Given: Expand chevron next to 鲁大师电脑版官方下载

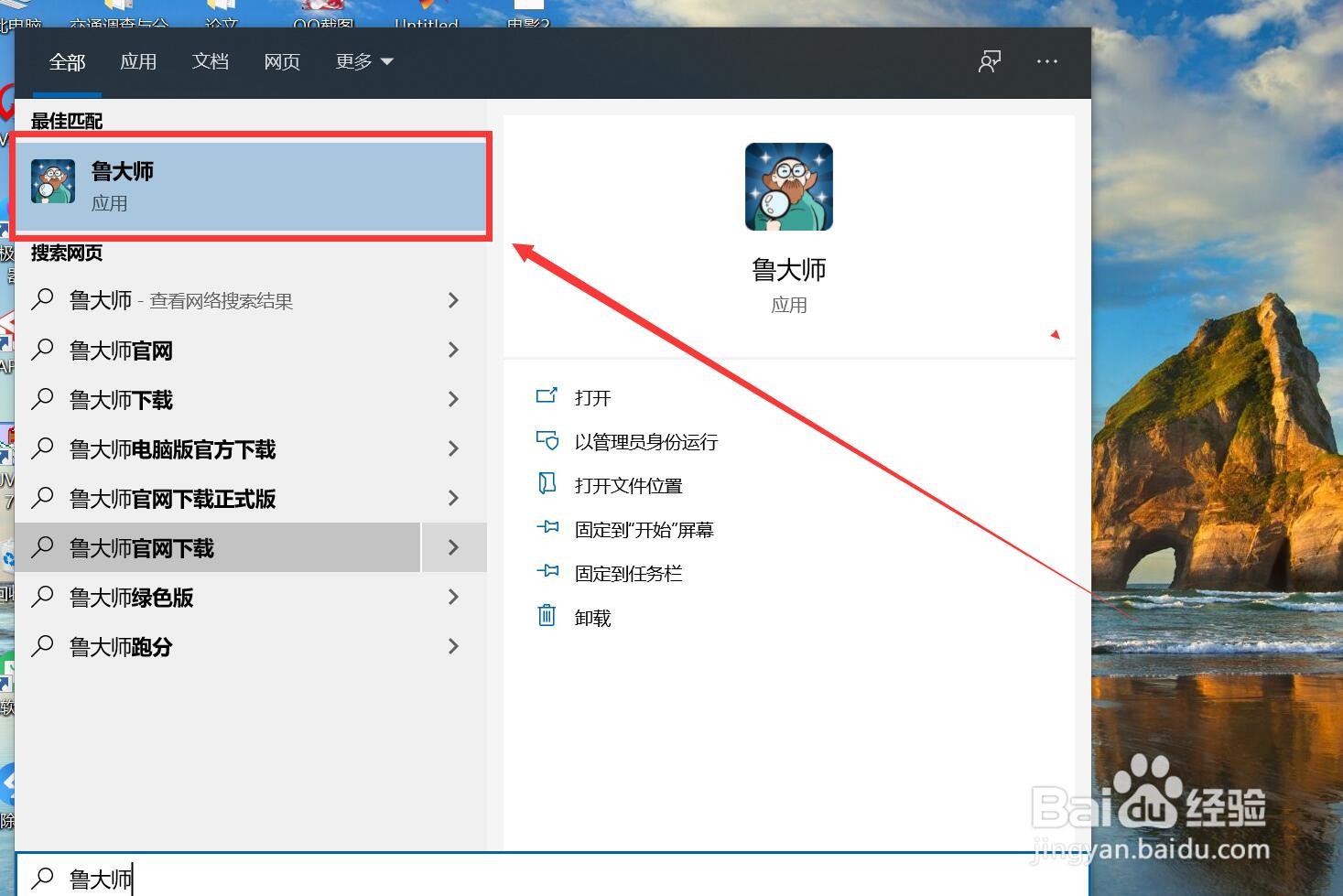Looking at the screenshot, I should tap(453, 448).
